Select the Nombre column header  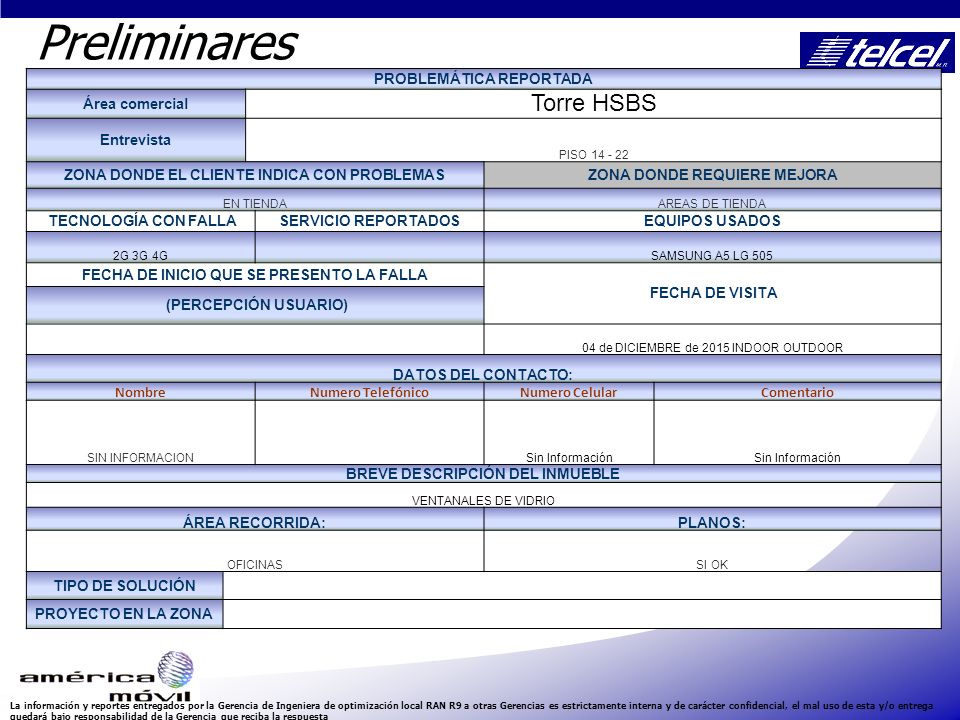pyautogui.click(x=140, y=392)
